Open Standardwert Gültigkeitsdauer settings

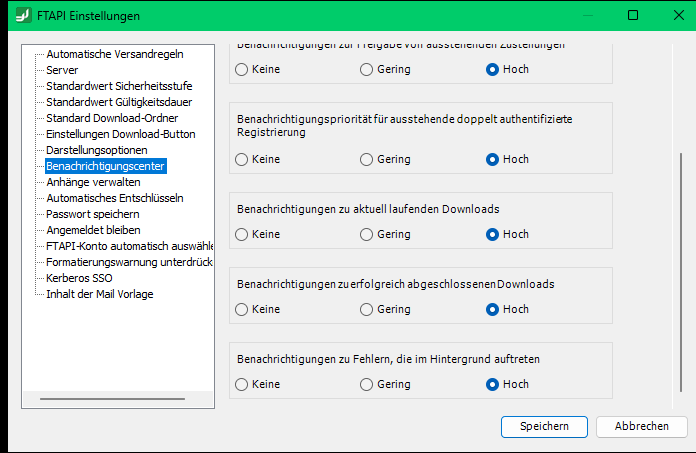[119, 102]
